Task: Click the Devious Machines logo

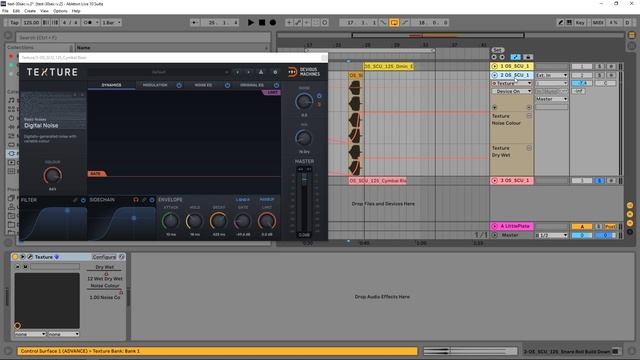Action: tap(304, 72)
